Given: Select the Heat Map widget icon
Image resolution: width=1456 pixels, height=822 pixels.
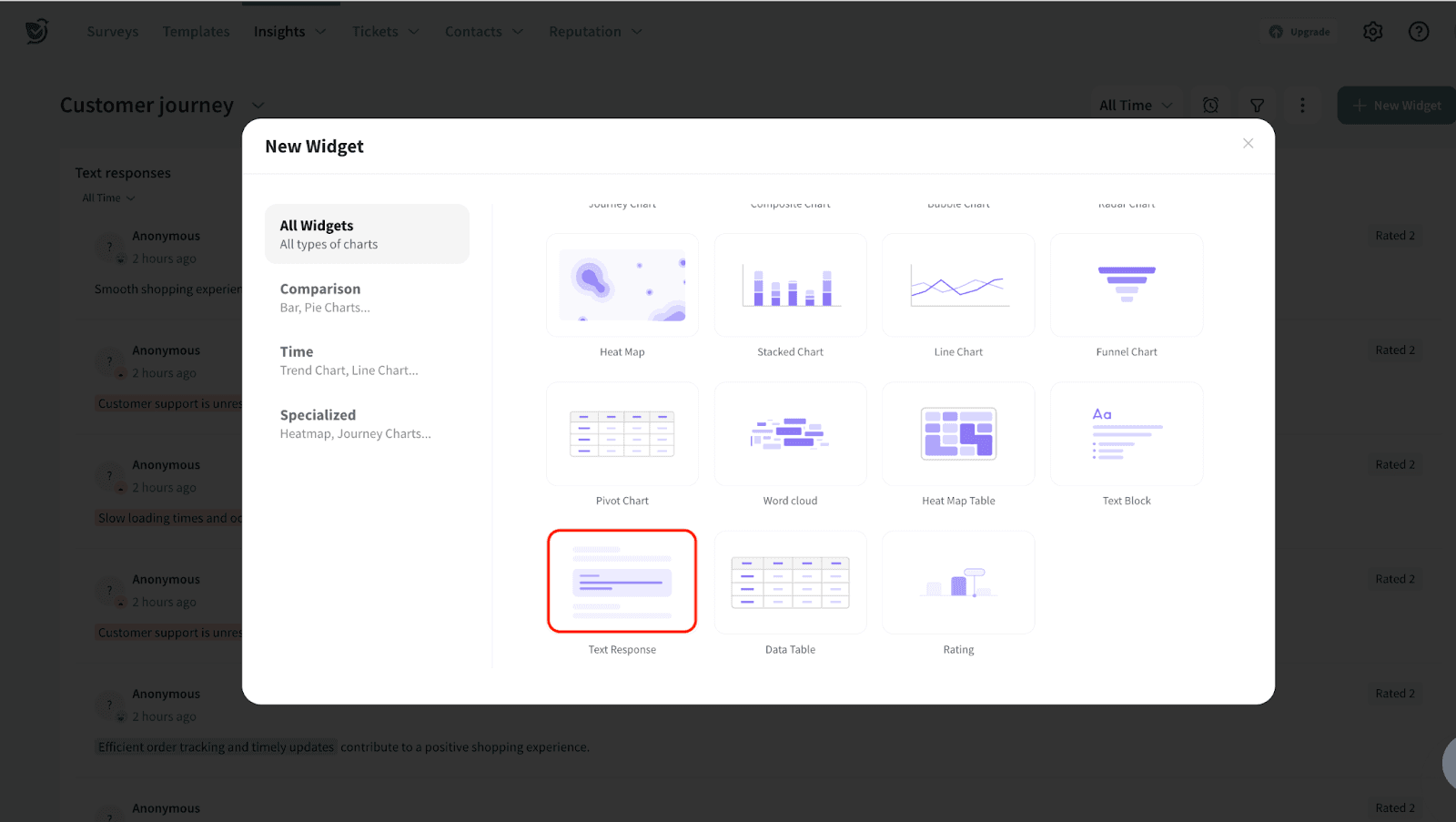Looking at the screenshot, I should (622, 286).
